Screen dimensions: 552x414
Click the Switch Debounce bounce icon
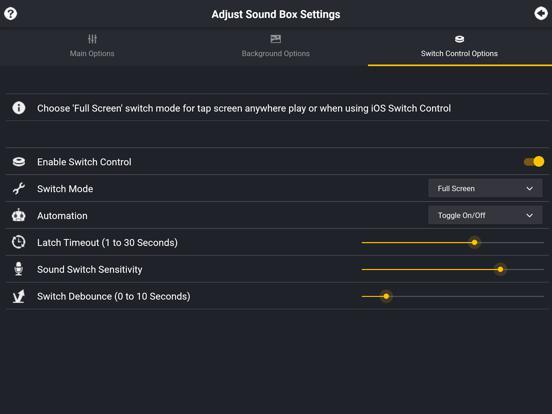tap(19, 296)
